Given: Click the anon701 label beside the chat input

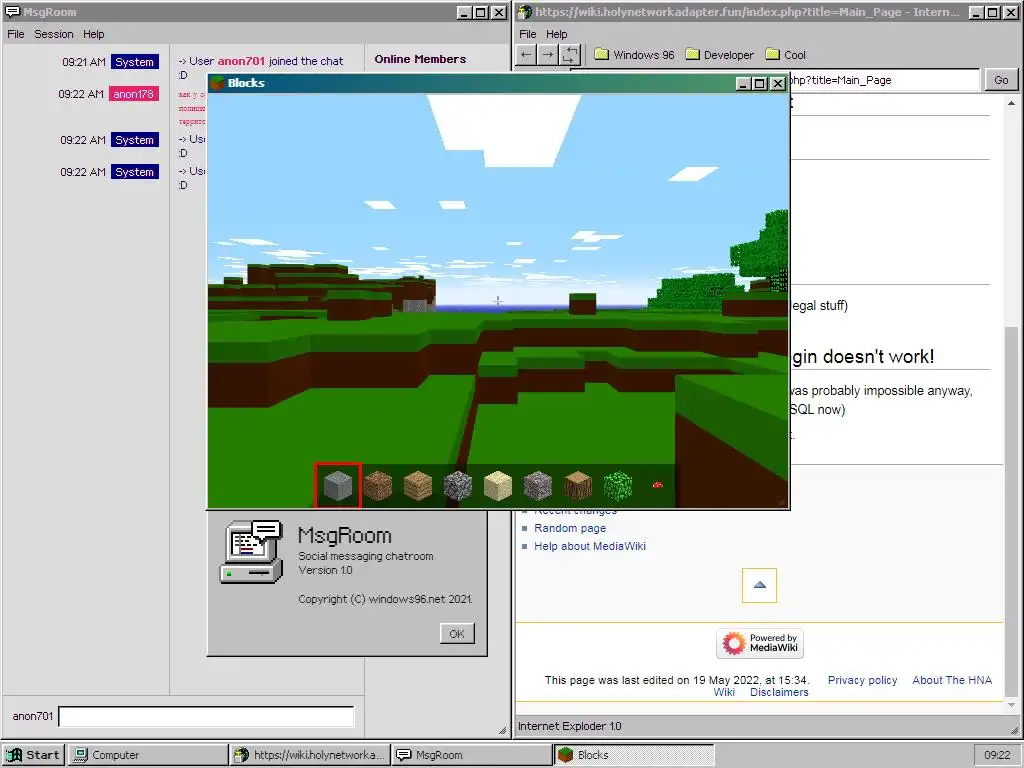Looking at the screenshot, I should tap(33, 716).
